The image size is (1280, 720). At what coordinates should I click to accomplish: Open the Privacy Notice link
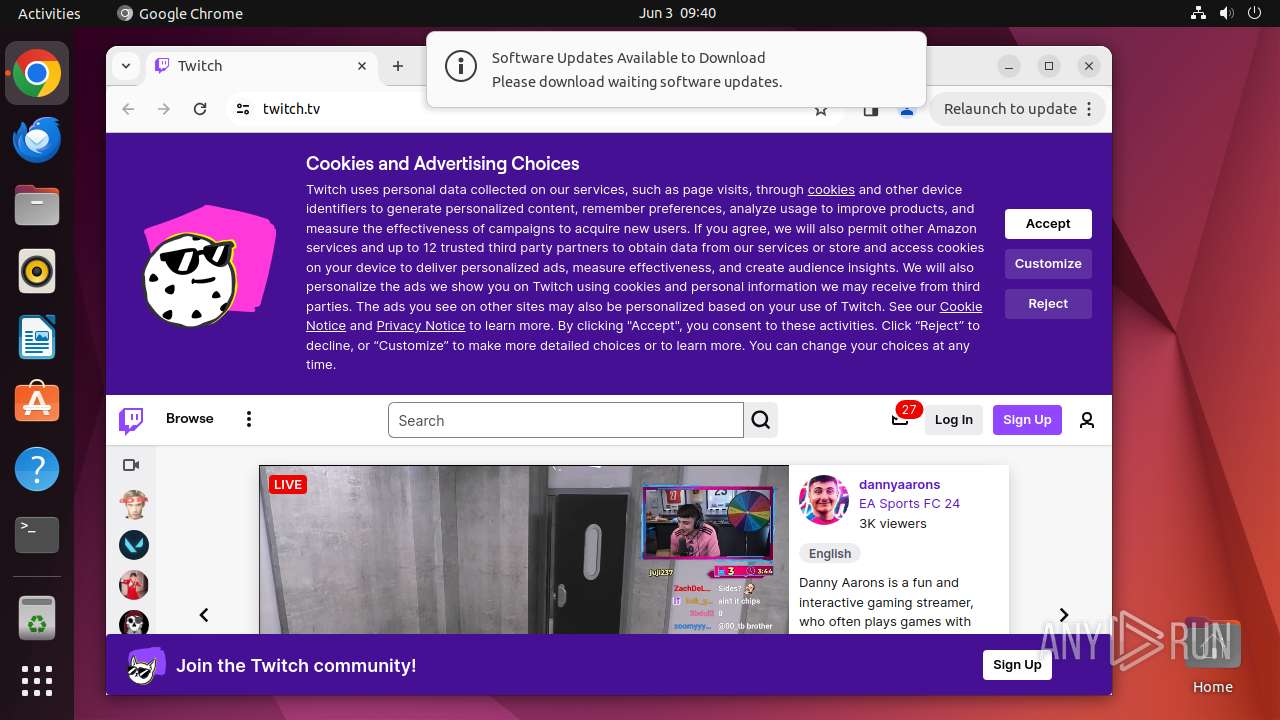click(421, 326)
